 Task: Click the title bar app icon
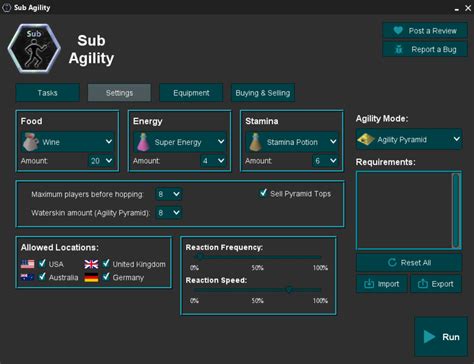click(6, 8)
